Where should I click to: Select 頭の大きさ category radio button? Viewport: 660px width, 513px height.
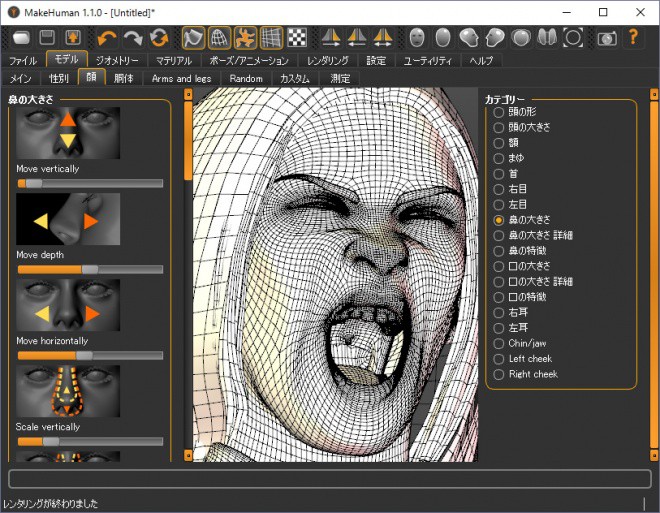[499, 128]
